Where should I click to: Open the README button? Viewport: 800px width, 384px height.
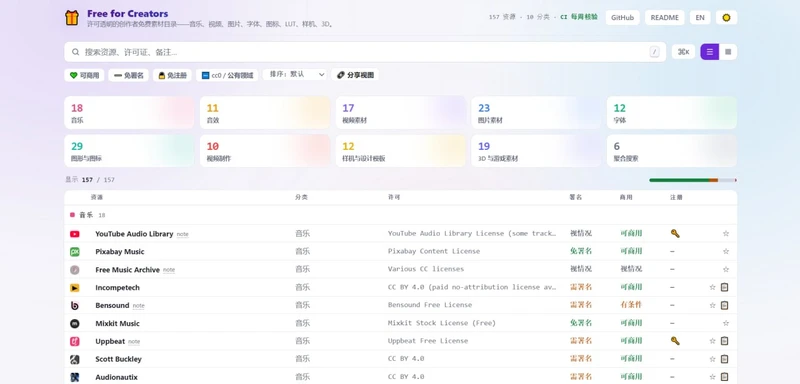click(665, 17)
